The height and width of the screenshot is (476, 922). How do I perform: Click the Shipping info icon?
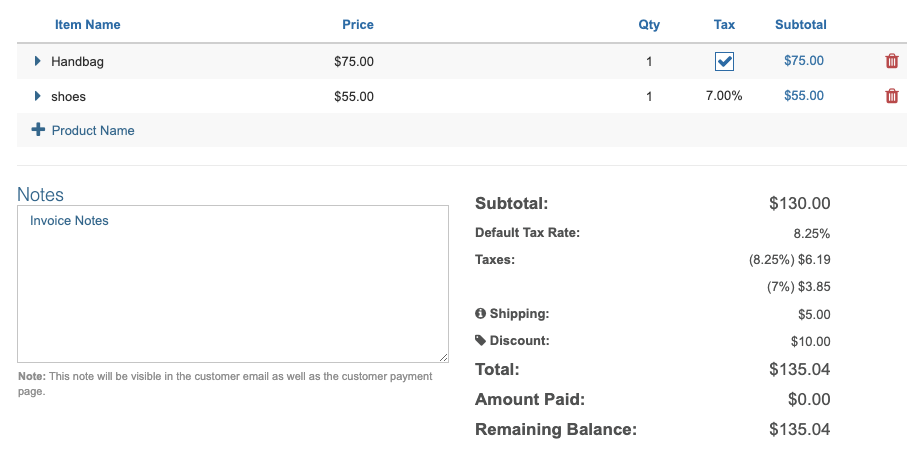481,314
